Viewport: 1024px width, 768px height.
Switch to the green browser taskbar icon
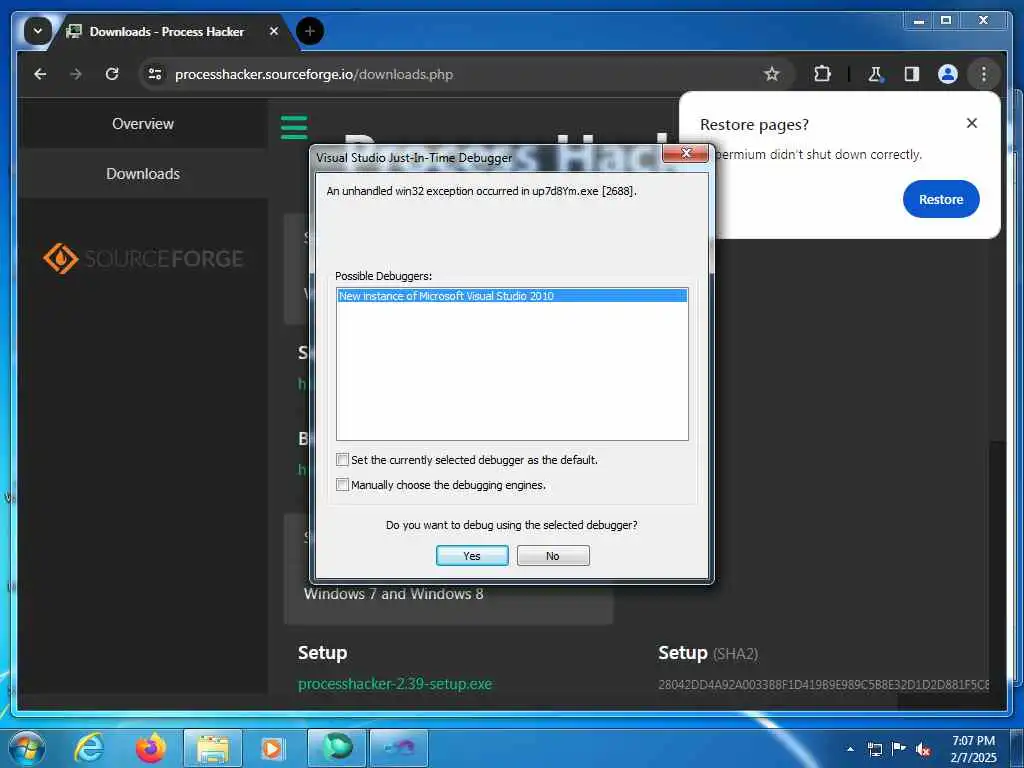[x=337, y=748]
